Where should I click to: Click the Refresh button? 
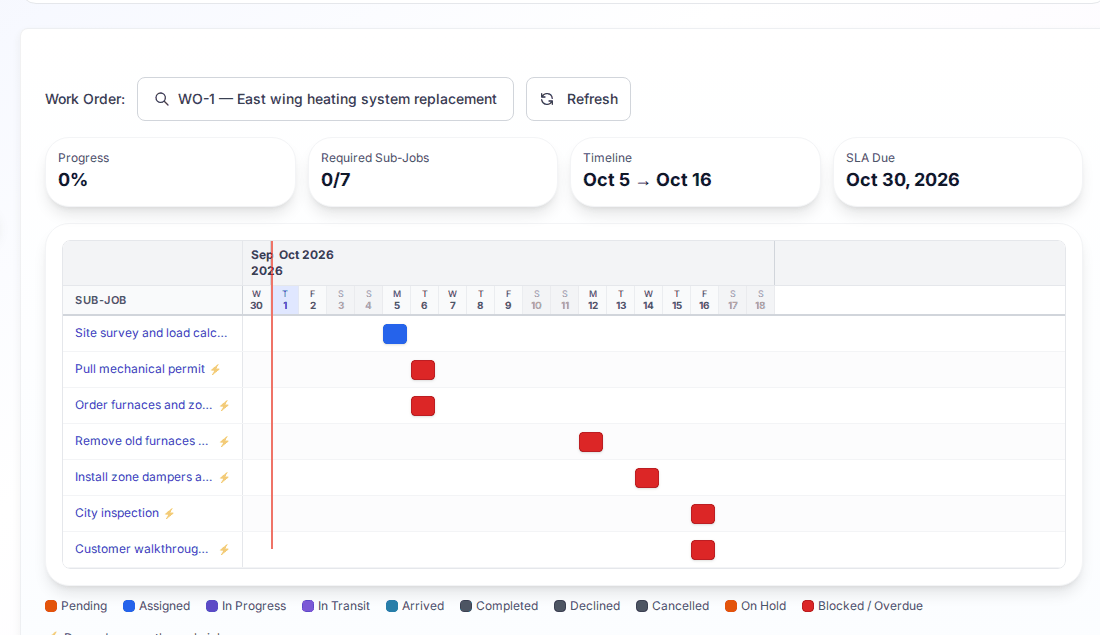pyautogui.click(x=578, y=99)
